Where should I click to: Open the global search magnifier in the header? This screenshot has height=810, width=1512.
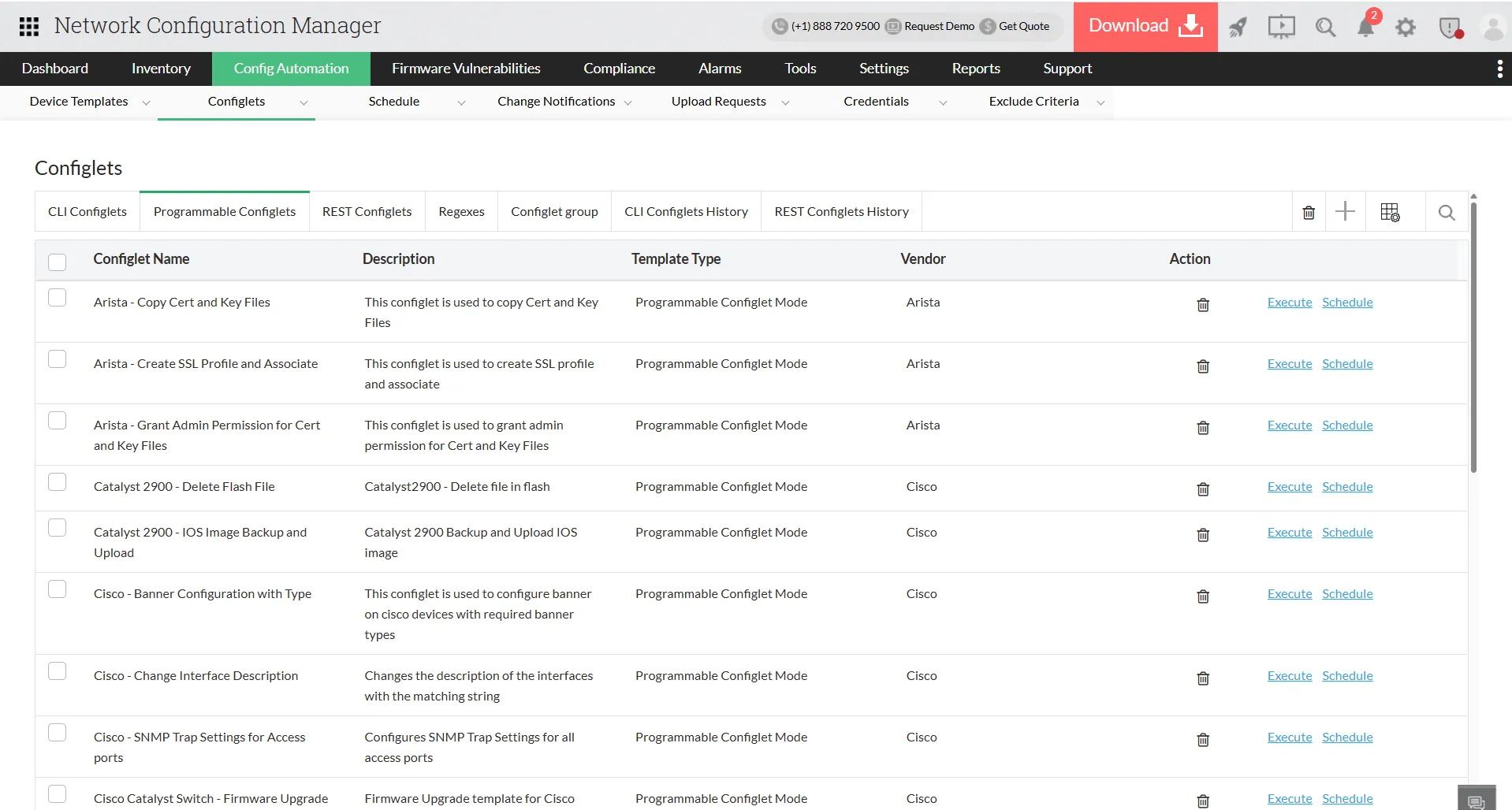pyautogui.click(x=1324, y=27)
